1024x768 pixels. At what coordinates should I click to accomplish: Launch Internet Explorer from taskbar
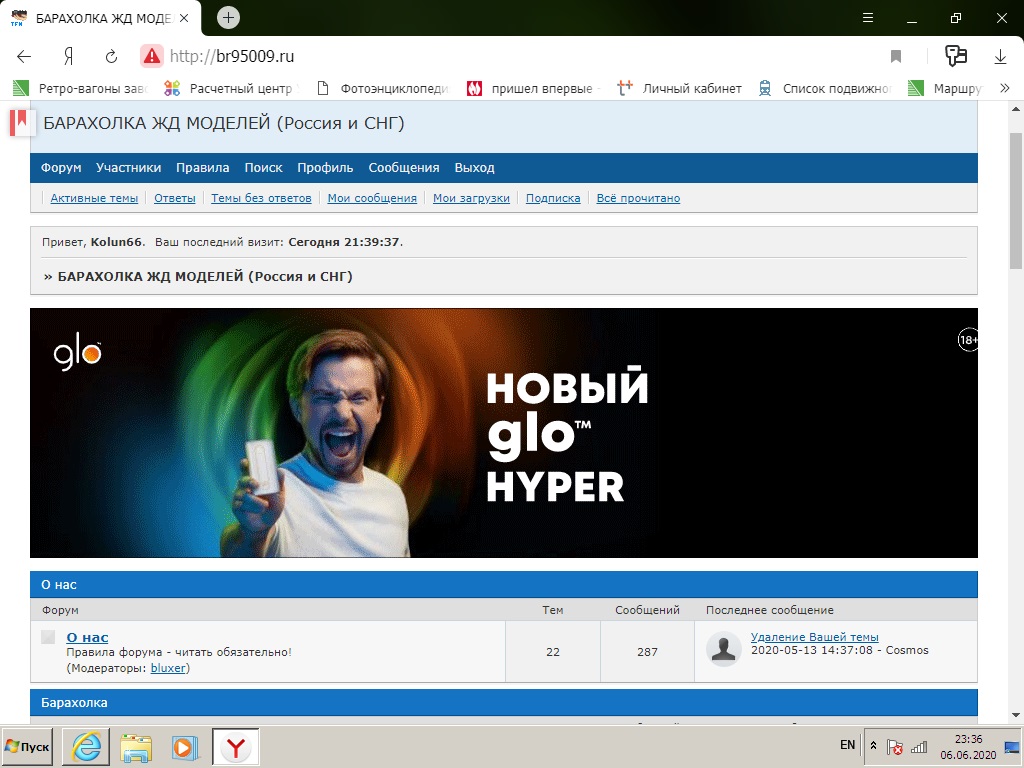(86, 747)
